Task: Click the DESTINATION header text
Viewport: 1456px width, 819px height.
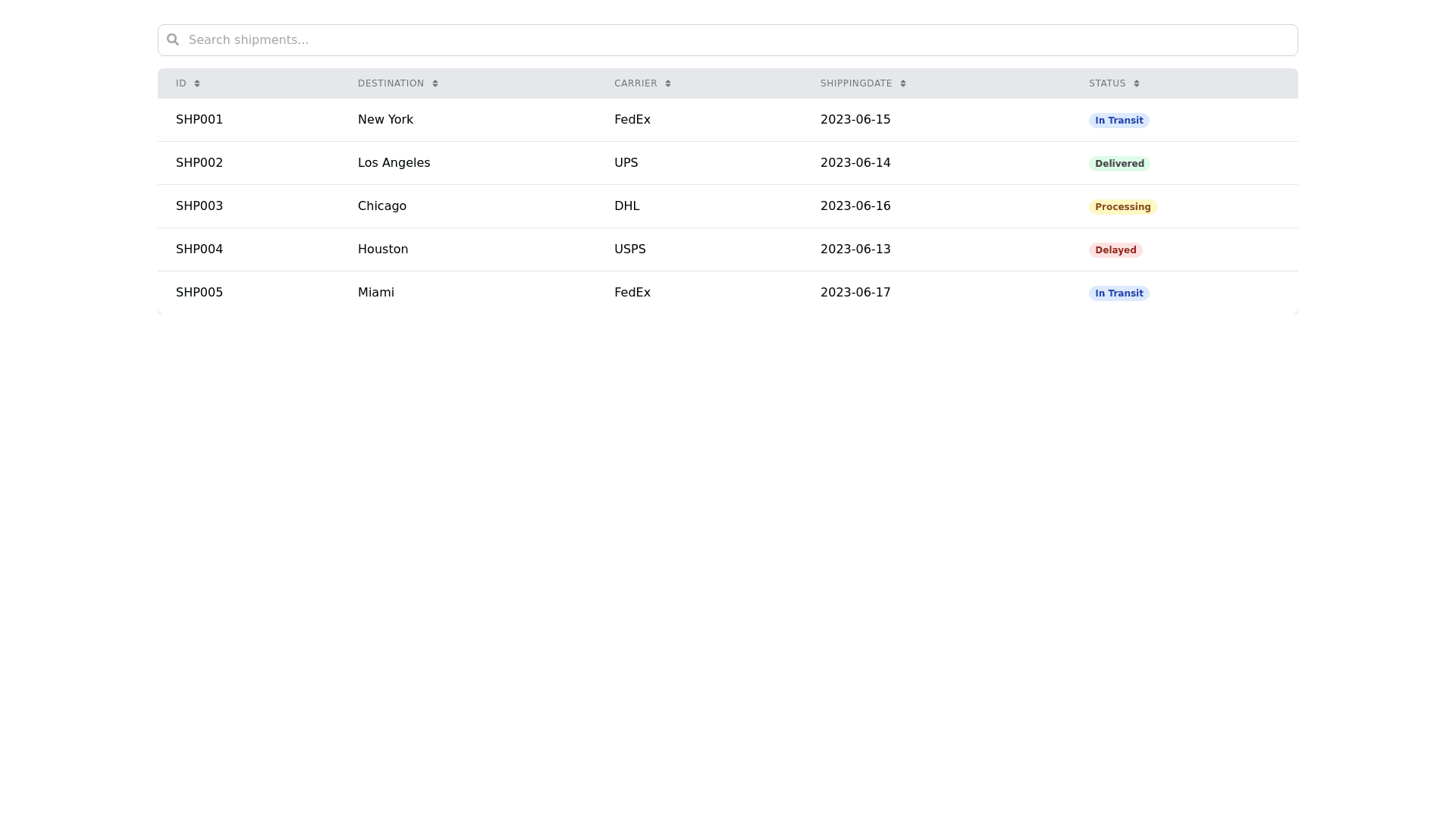Action: coord(391,83)
